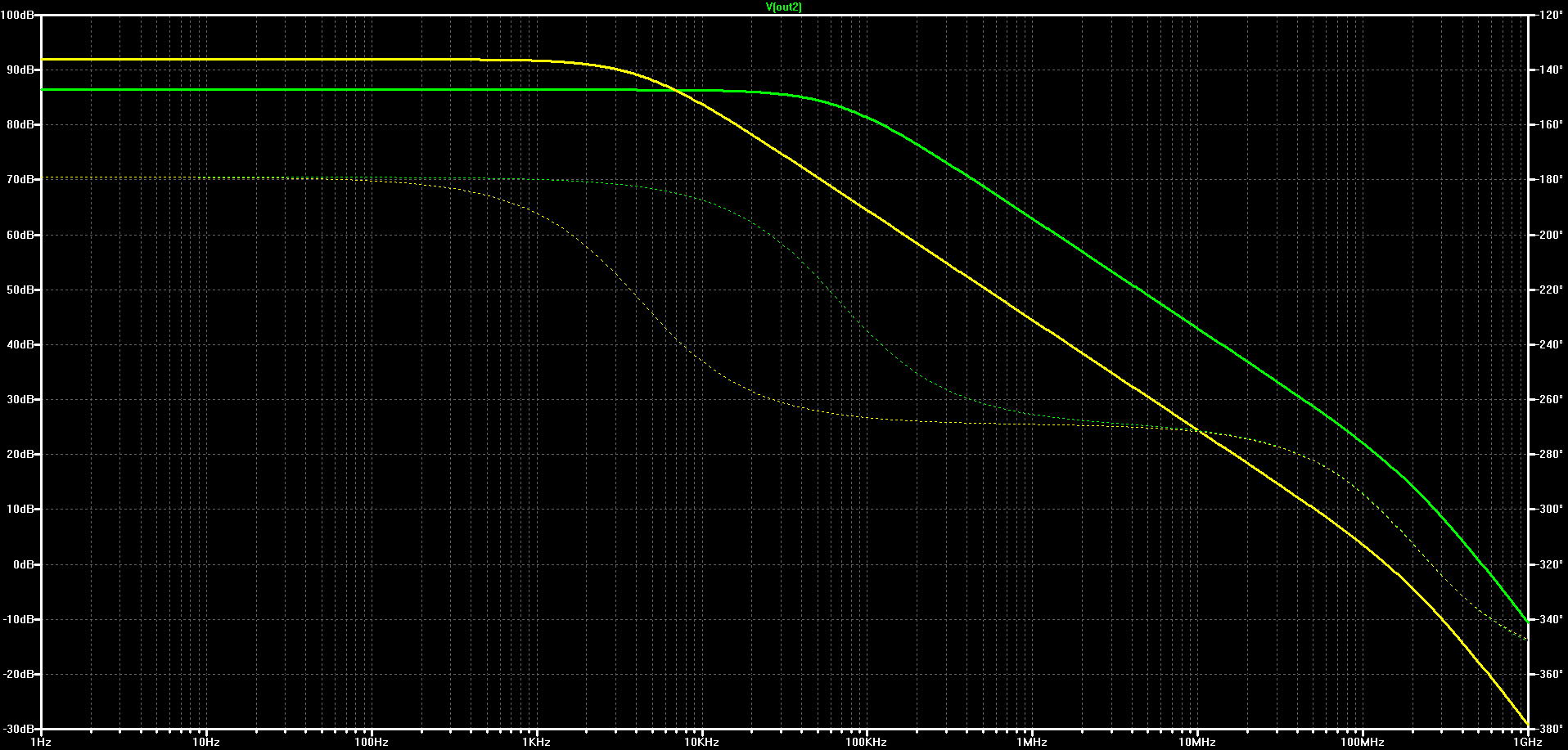This screenshot has width=1568, height=750.
Task: Click the "100MHz" frequency axis label
Action: click(1363, 742)
